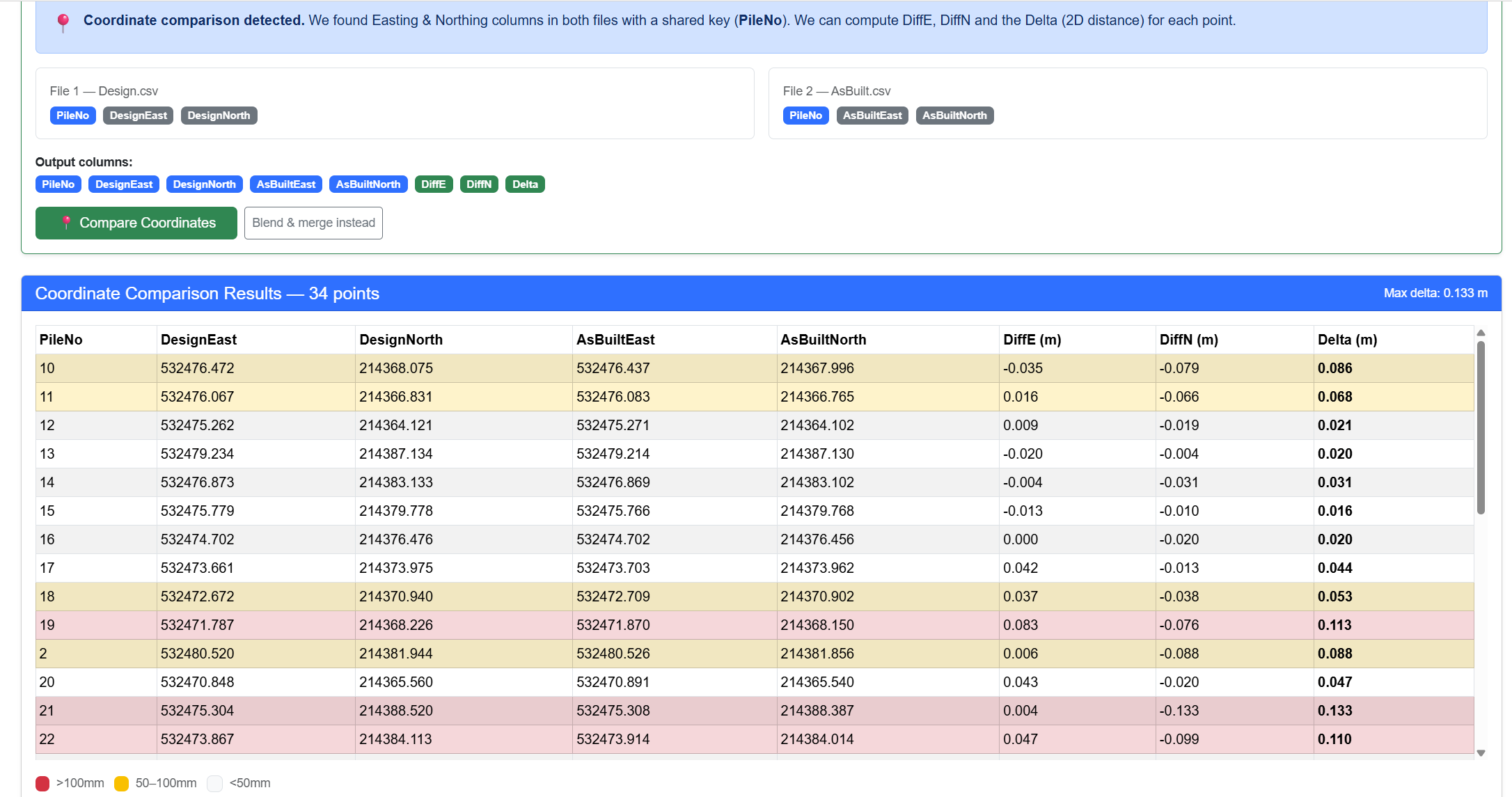Click DesignNorth value 214366.831

tap(396, 397)
